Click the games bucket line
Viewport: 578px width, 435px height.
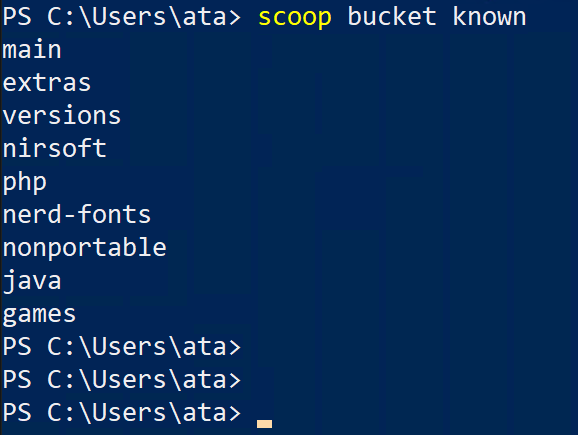[39, 316]
